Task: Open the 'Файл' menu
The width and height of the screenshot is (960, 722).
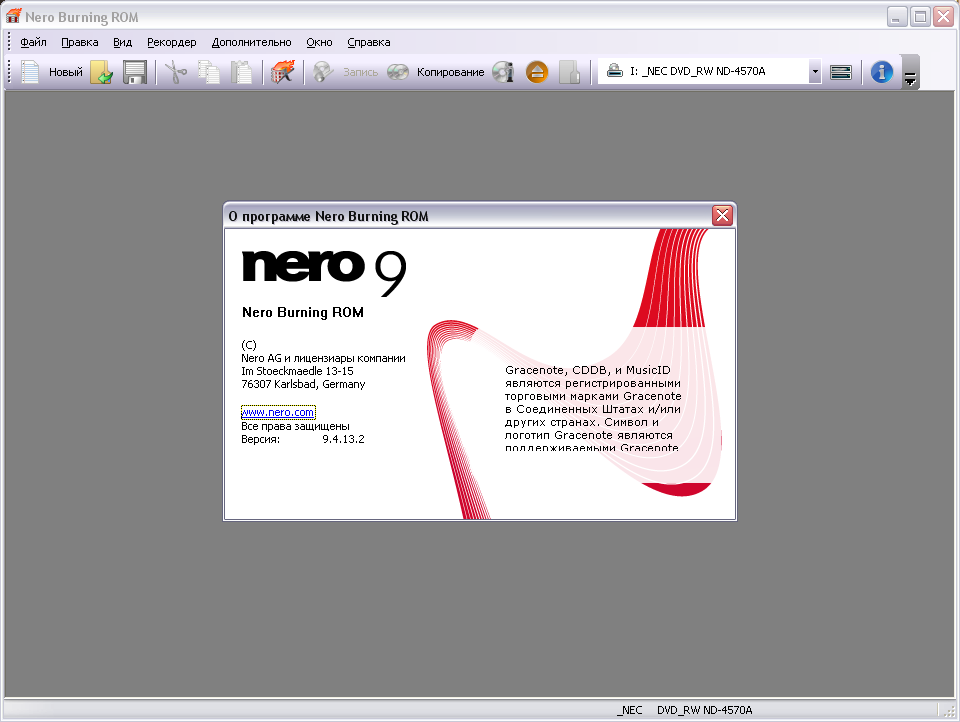Action: (33, 42)
